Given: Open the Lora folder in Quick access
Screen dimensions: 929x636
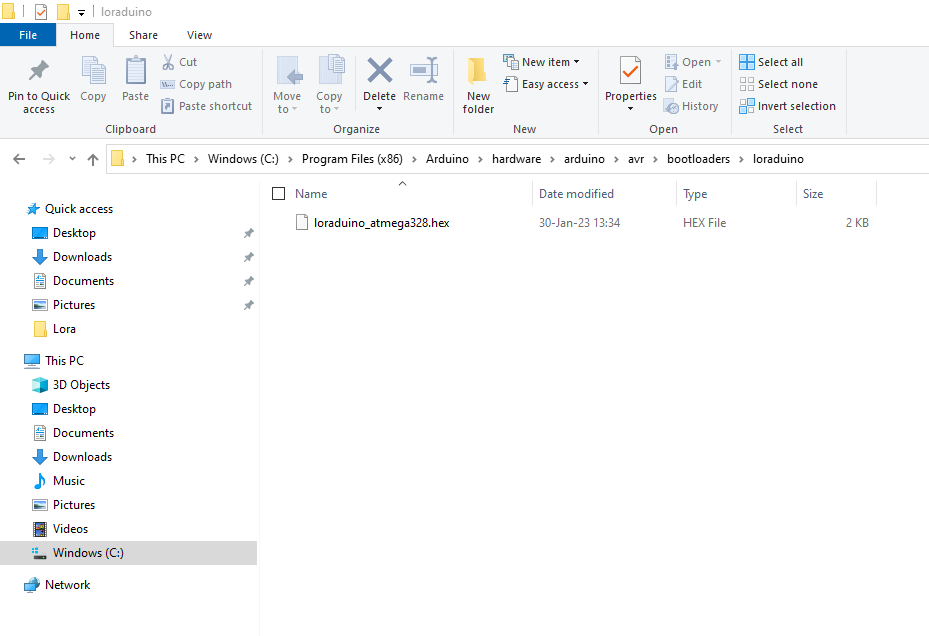Looking at the screenshot, I should point(64,329).
